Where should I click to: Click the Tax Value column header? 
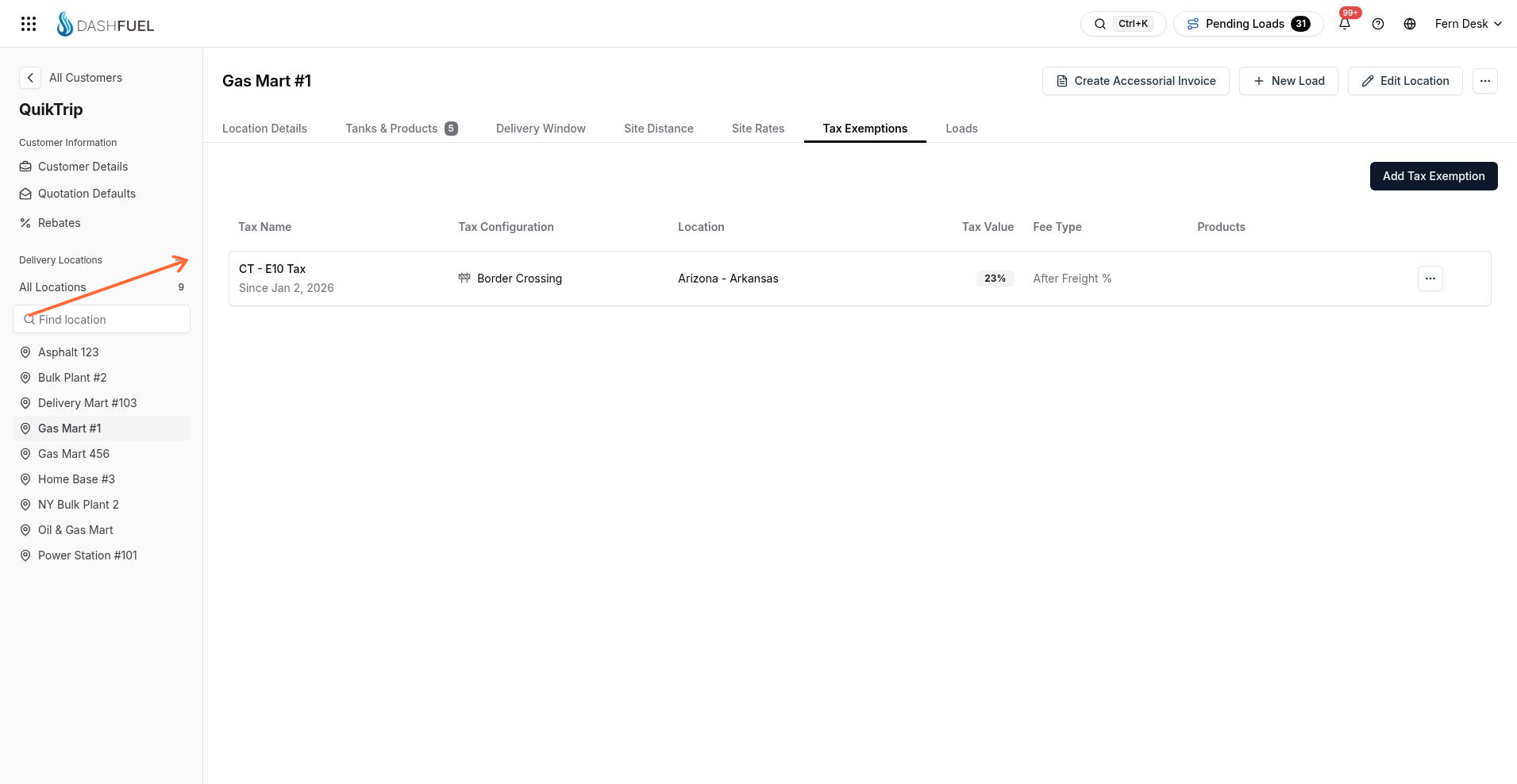(988, 227)
